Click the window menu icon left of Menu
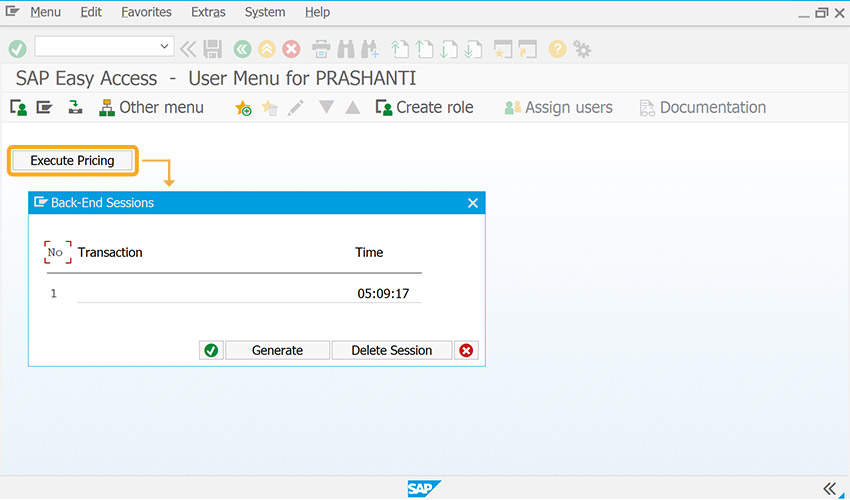 pyautogui.click(x=12, y=11)
